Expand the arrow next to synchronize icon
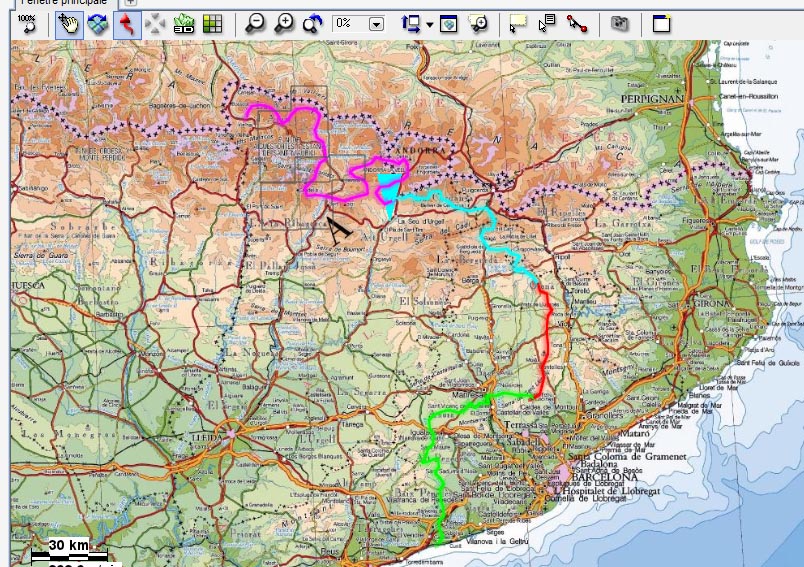804x567 pixels. click(x=430, y=24)
